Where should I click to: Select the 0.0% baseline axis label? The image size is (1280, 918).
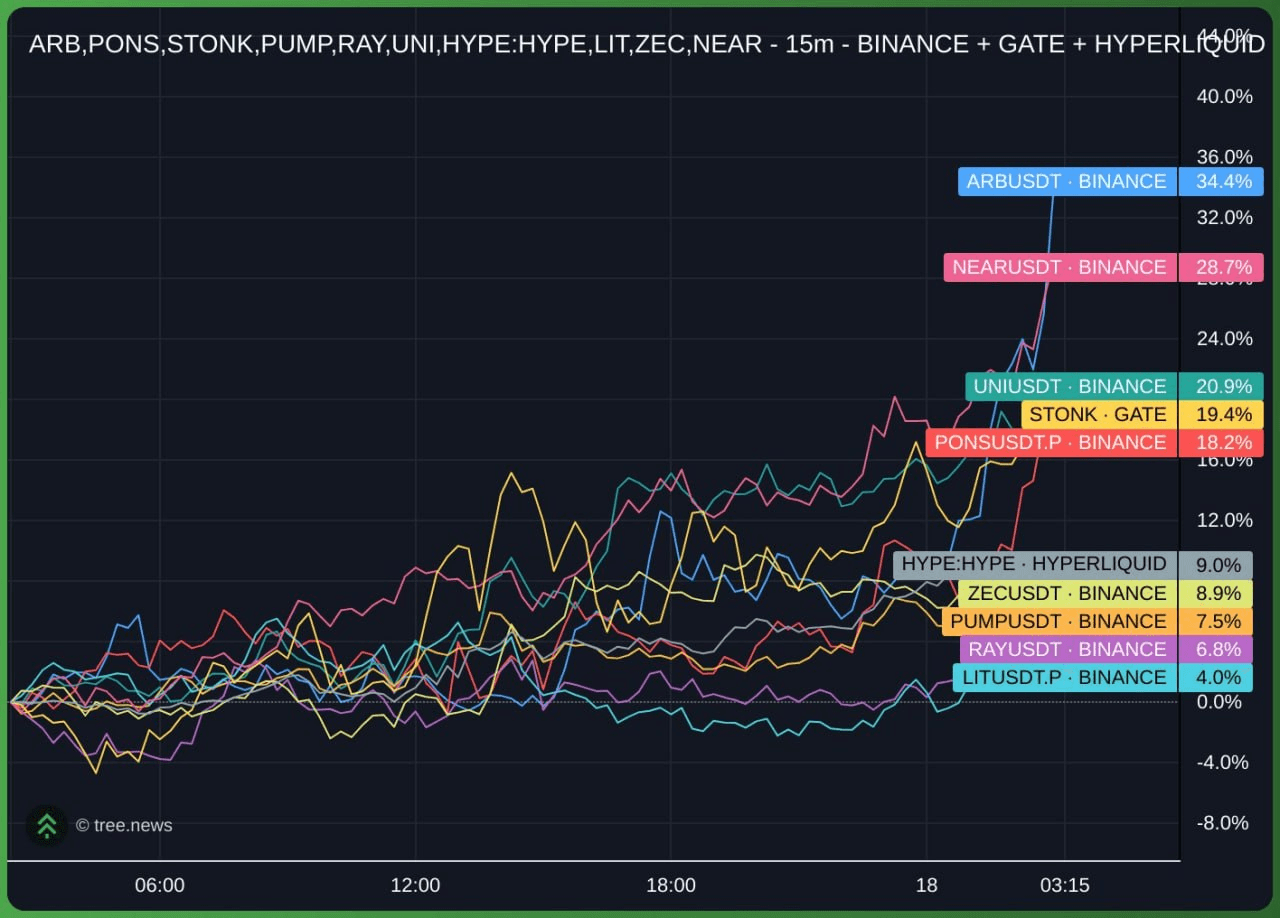pos(1219,702)
